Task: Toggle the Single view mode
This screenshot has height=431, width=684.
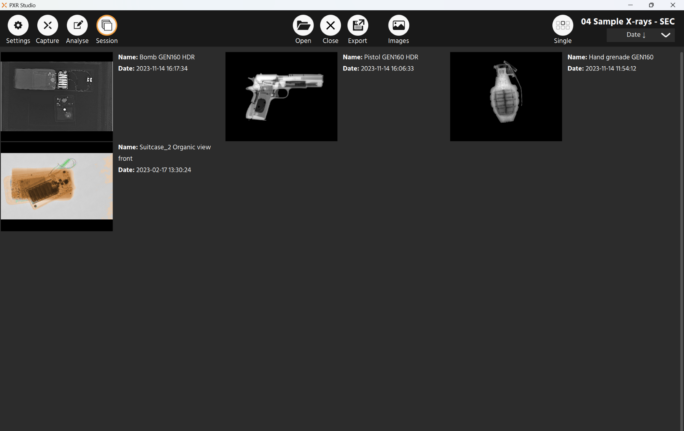Action: pyautogui.click(x=563, y=25)
